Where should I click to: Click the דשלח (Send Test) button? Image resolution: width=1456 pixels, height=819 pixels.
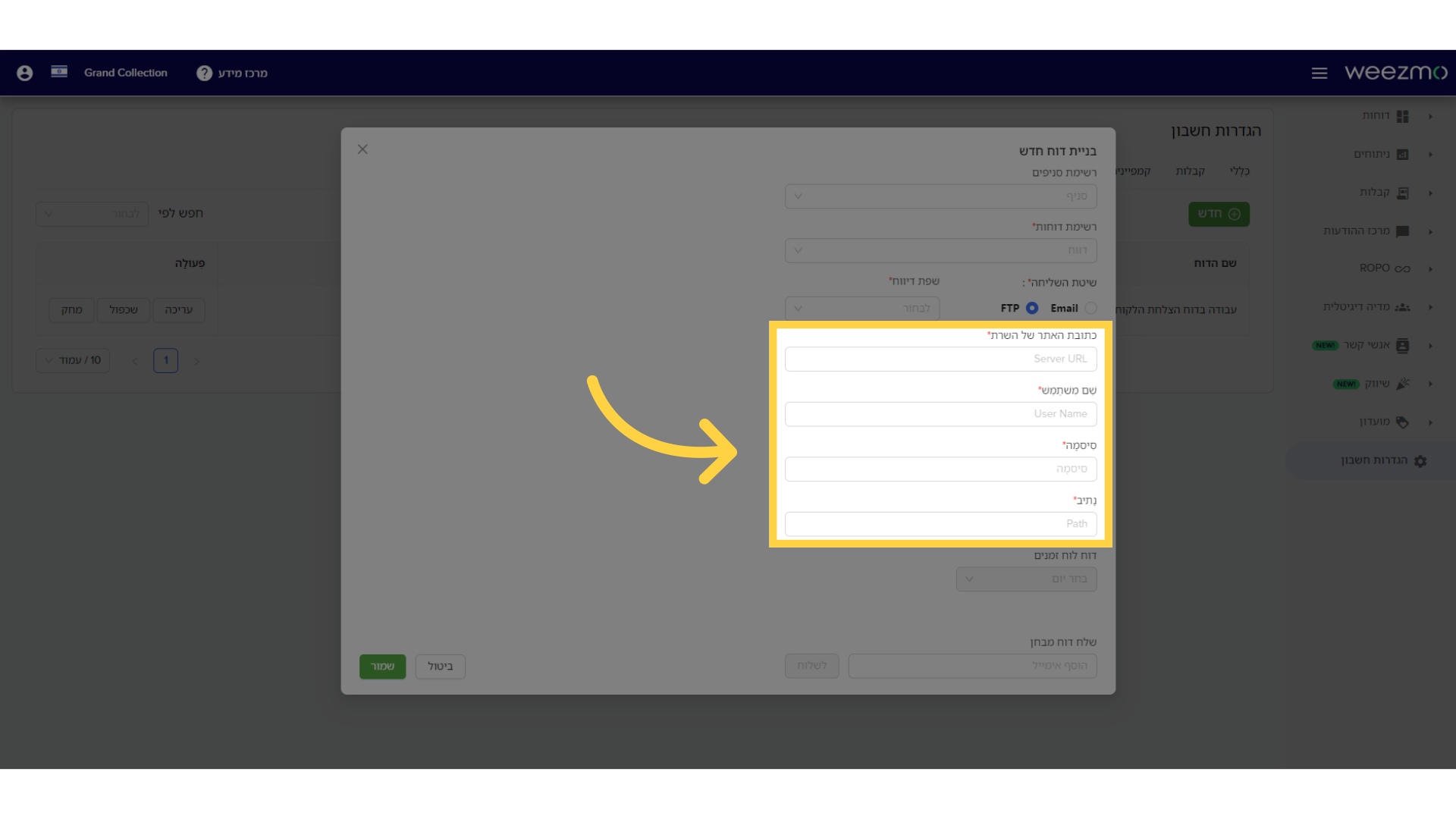click(811, 665)
